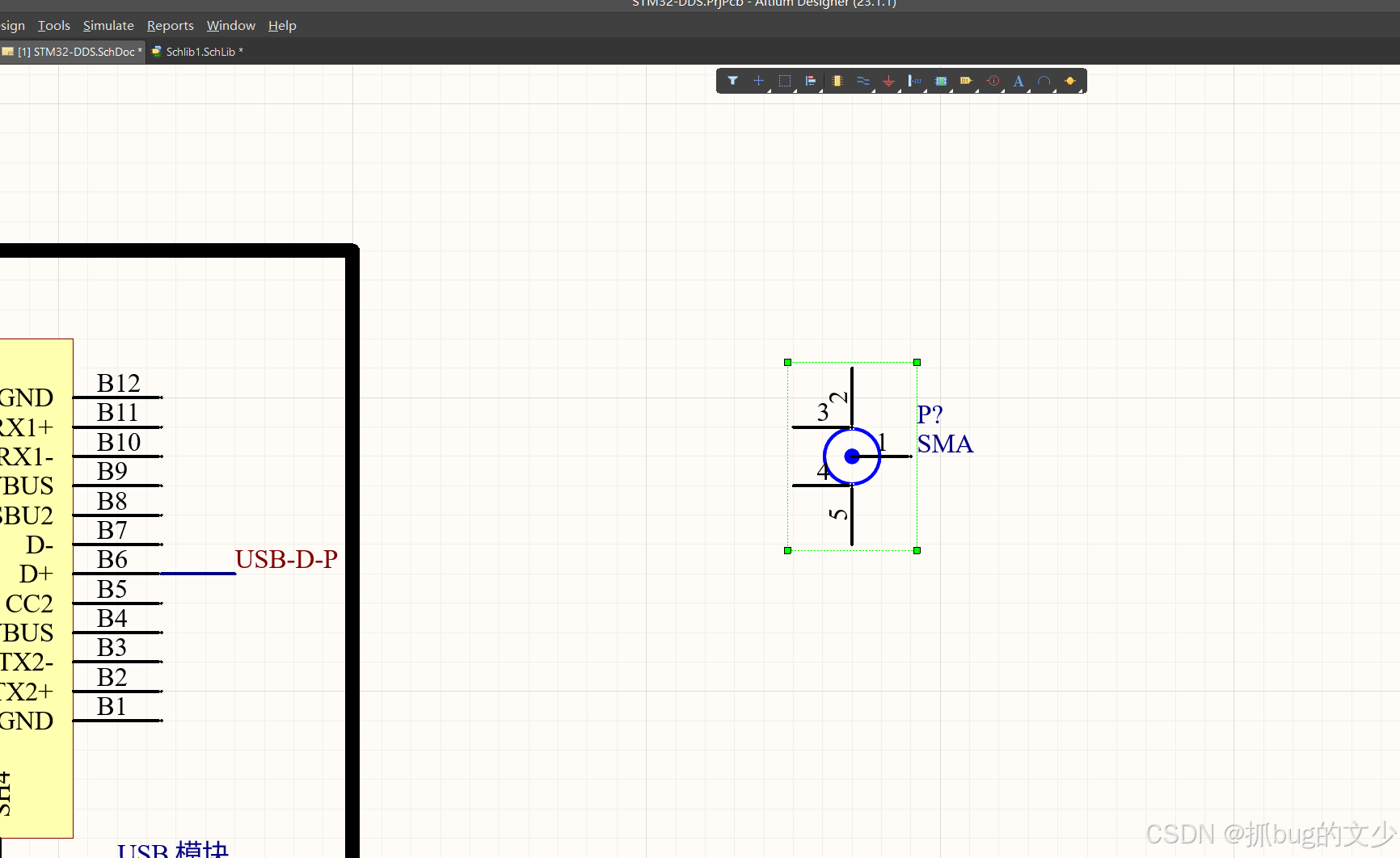Viewport: 1400px width, 858px height.
Task: Select the junction placement tool
Action: (x=1071, y=81)
